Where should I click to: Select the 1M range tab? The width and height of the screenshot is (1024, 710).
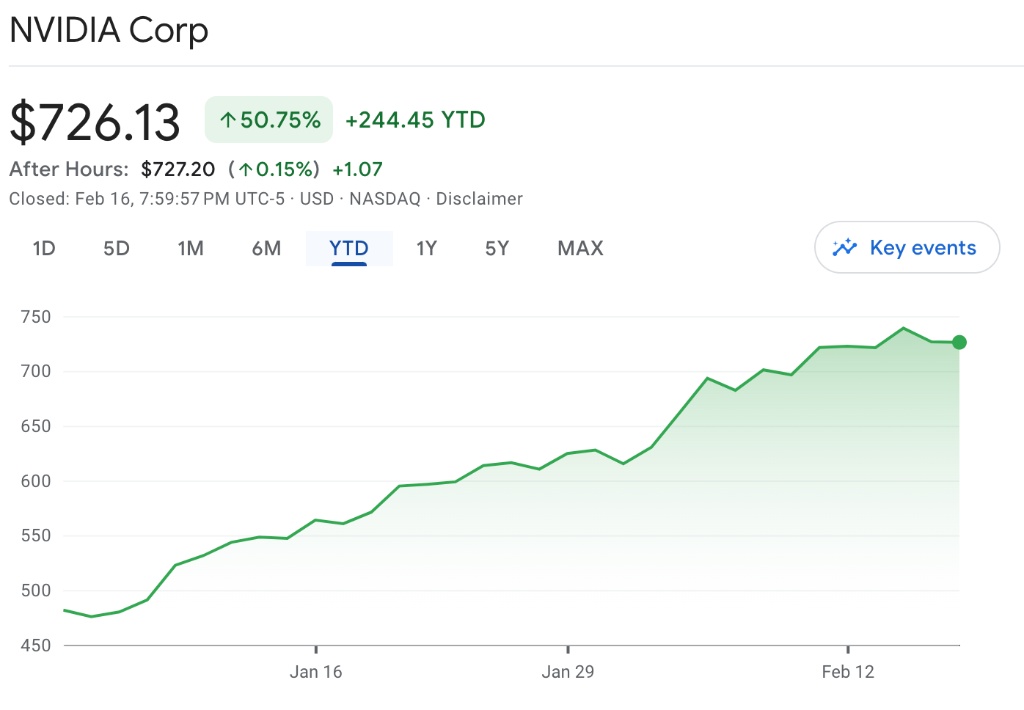coord(191,248)
